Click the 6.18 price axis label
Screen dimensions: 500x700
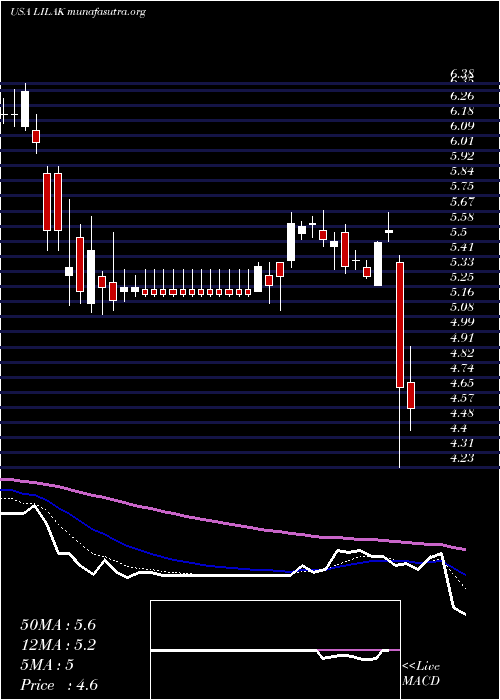pos(462,111)
